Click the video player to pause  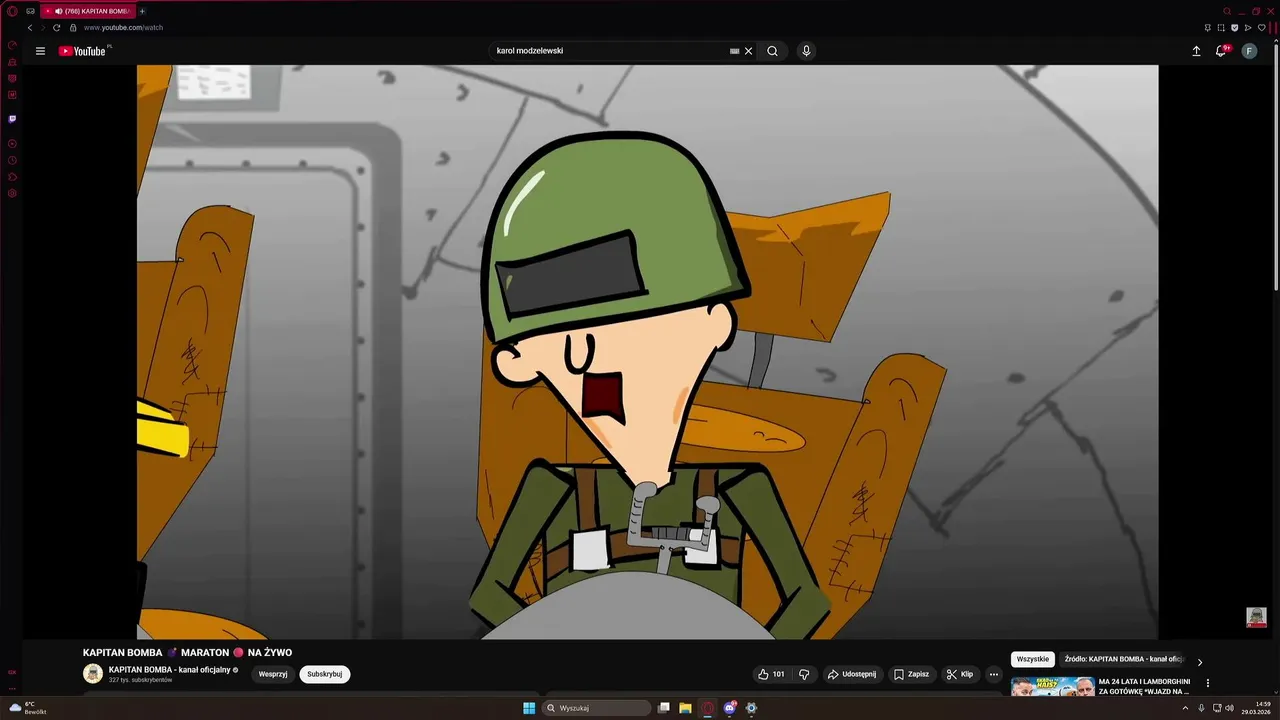tap(647, 352)
